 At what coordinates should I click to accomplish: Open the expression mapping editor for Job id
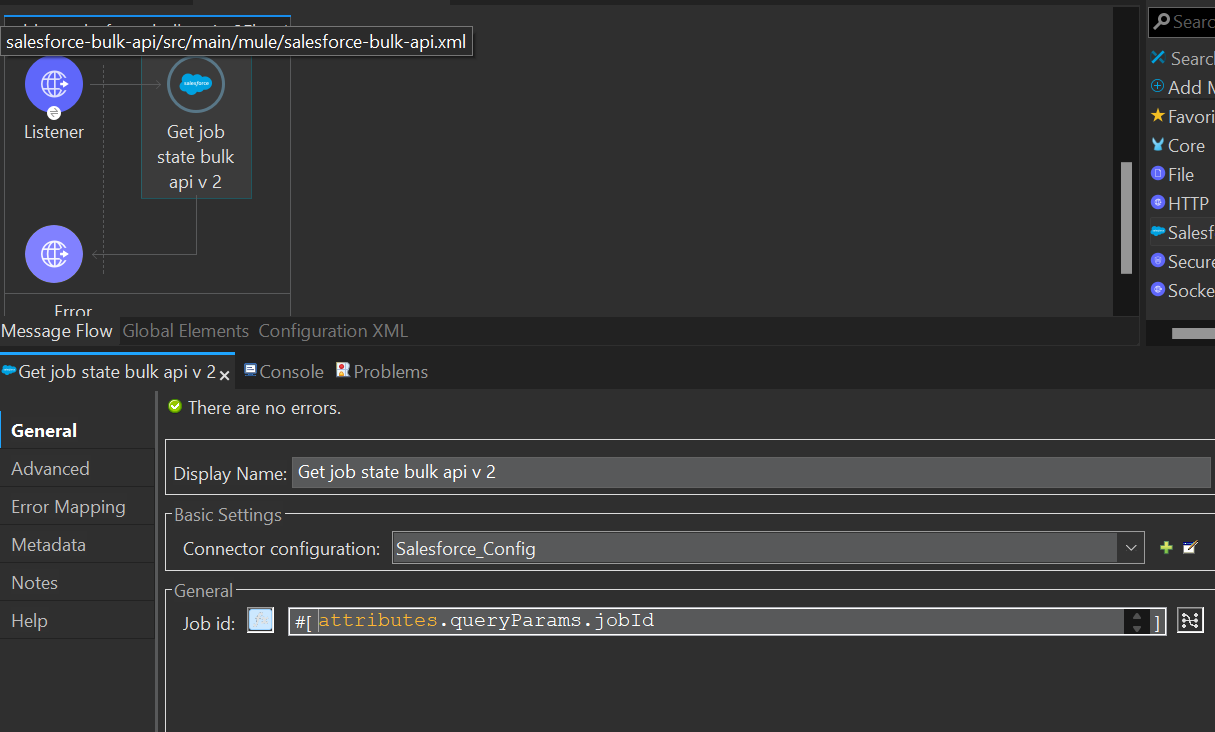pyautogui.click(x=1190, y=621)
